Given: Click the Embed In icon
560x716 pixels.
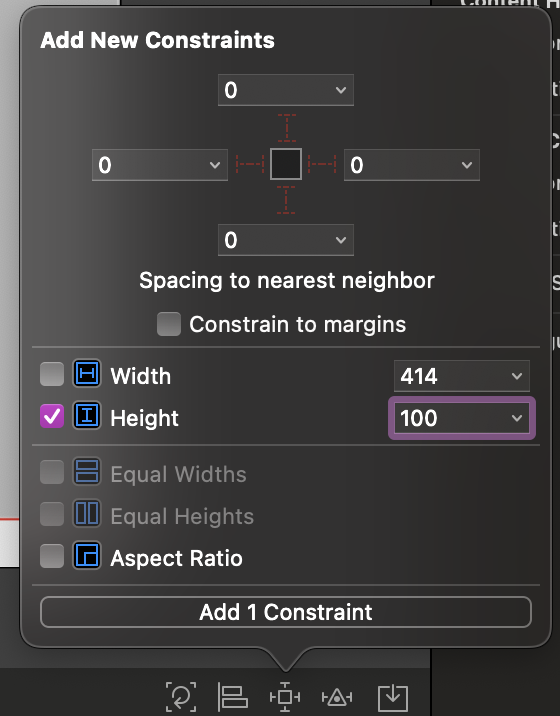Looking at the screenshot, I should (x=393, y=697).
